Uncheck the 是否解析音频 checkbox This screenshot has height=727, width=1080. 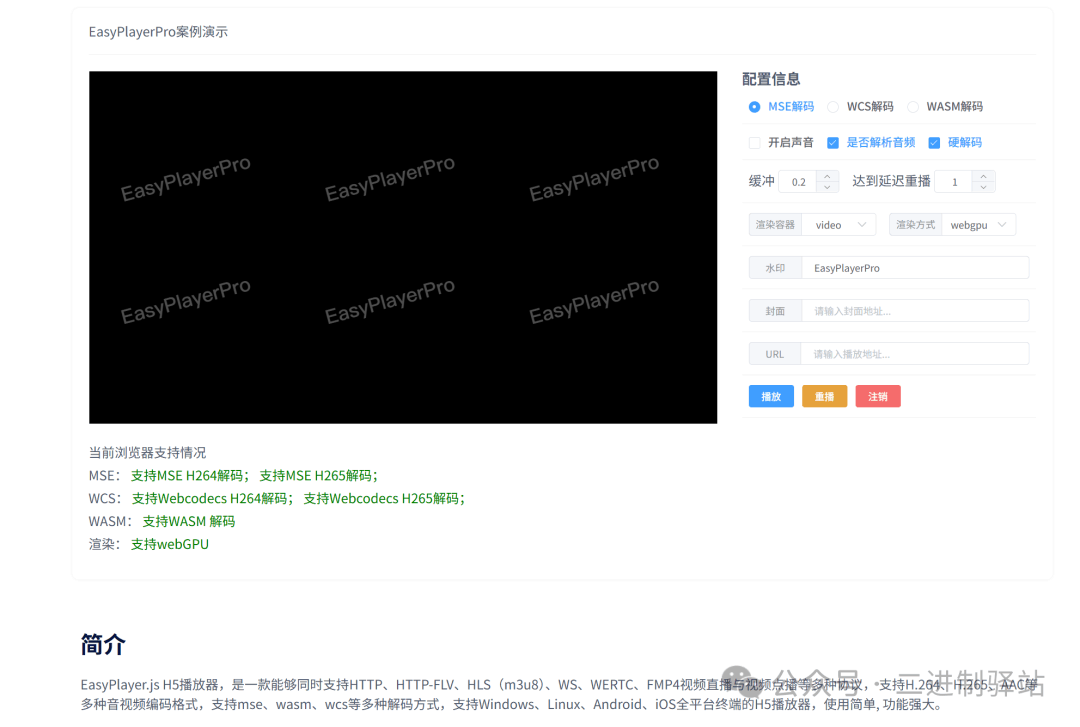(833, 143)
